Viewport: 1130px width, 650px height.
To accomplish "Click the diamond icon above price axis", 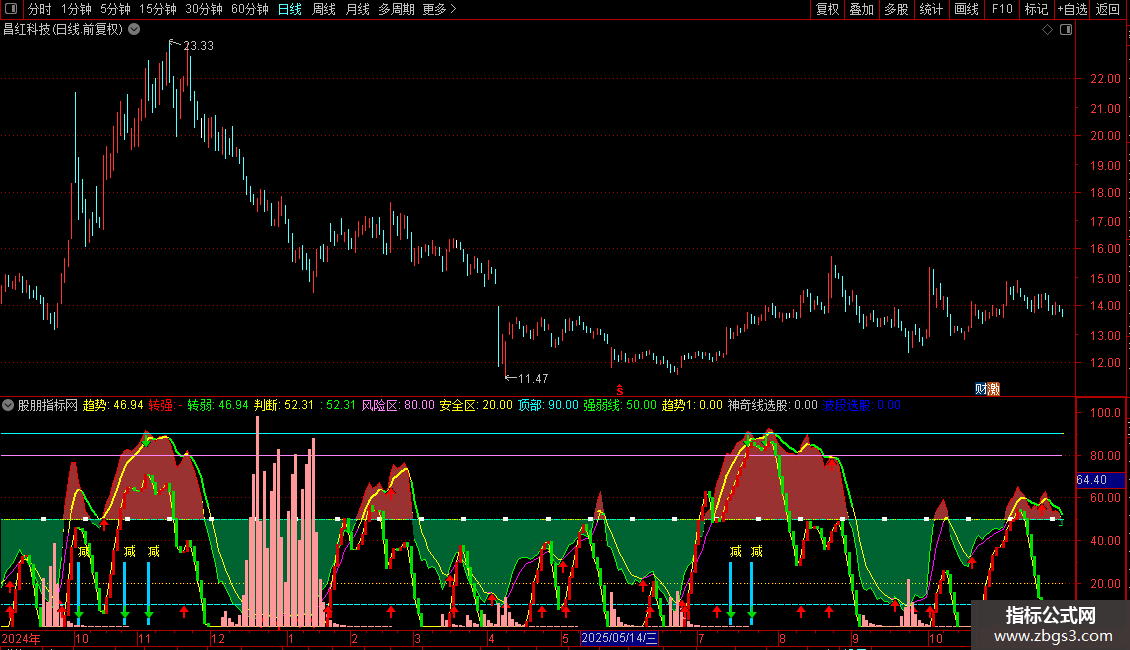I will coord(1047,30).
